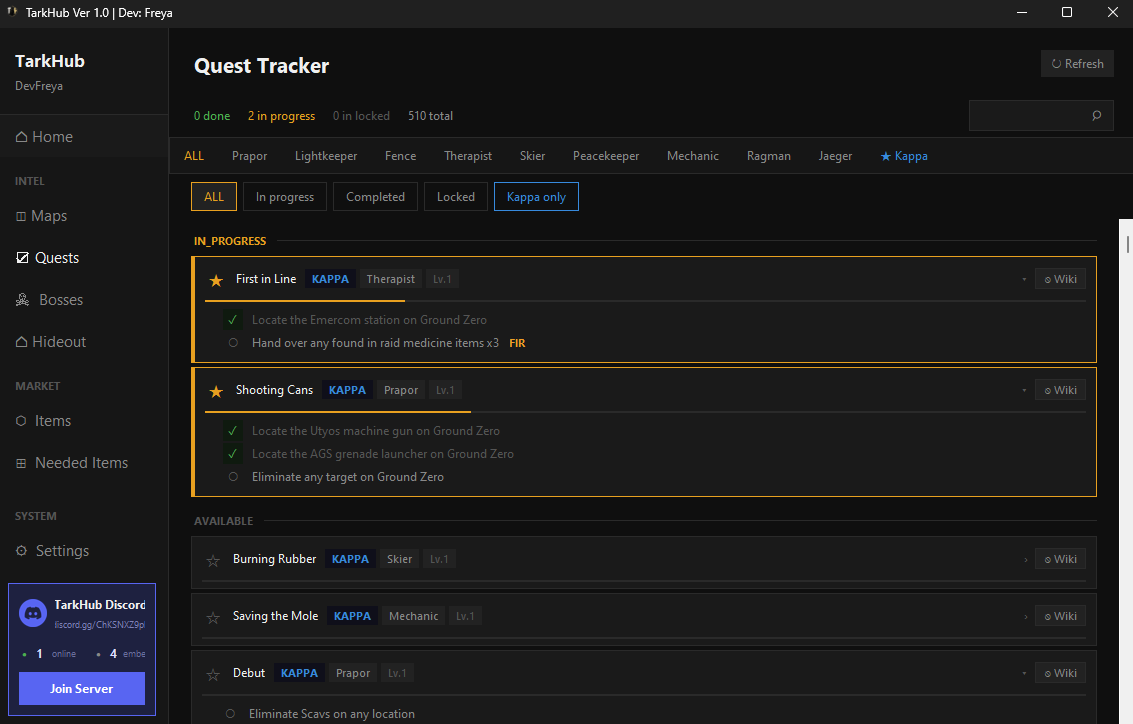This screenshot has width=1133, height=724.
Task: Open Wiki for Burning Rubber
Action: [1060, 559]
